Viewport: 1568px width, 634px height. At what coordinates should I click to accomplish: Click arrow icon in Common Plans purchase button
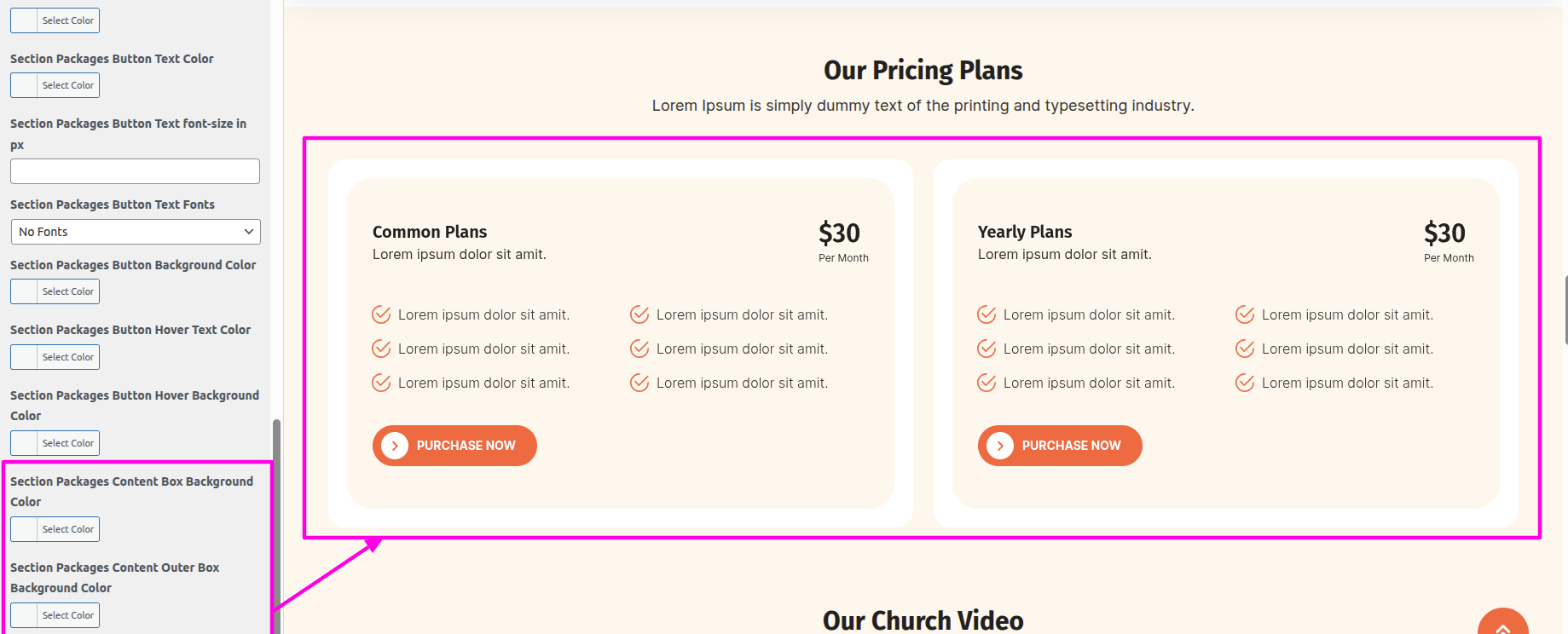pyautogui.click(x=395, y=446)
